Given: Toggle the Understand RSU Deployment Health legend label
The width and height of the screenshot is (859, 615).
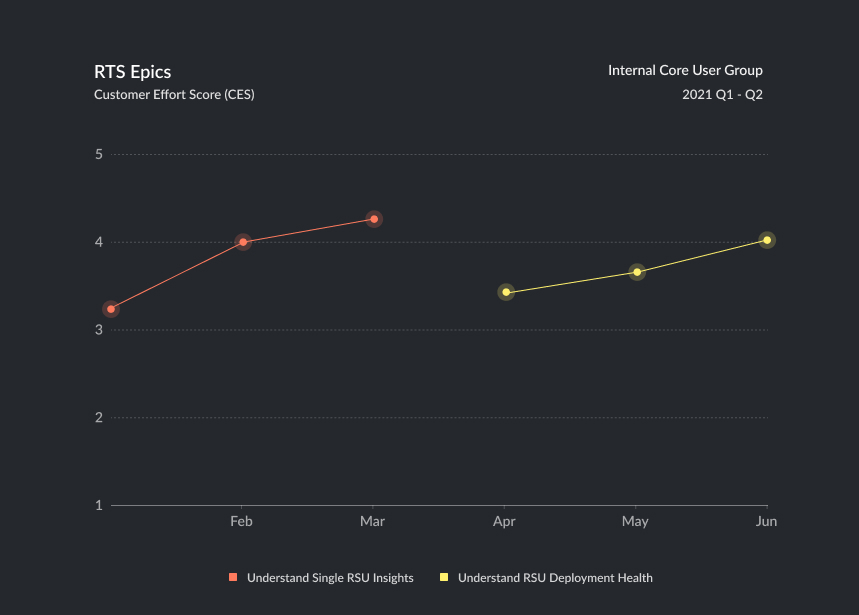Looking at the screenshot, I should [555, 578].
